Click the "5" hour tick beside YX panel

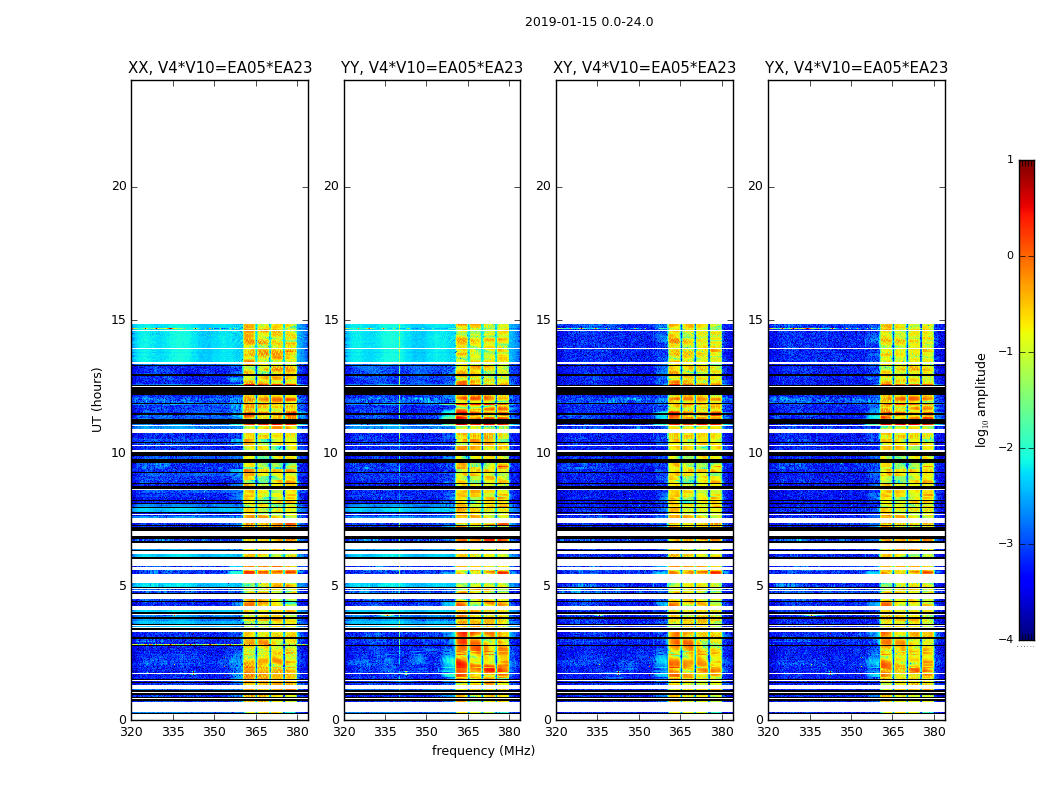point(759,586)
